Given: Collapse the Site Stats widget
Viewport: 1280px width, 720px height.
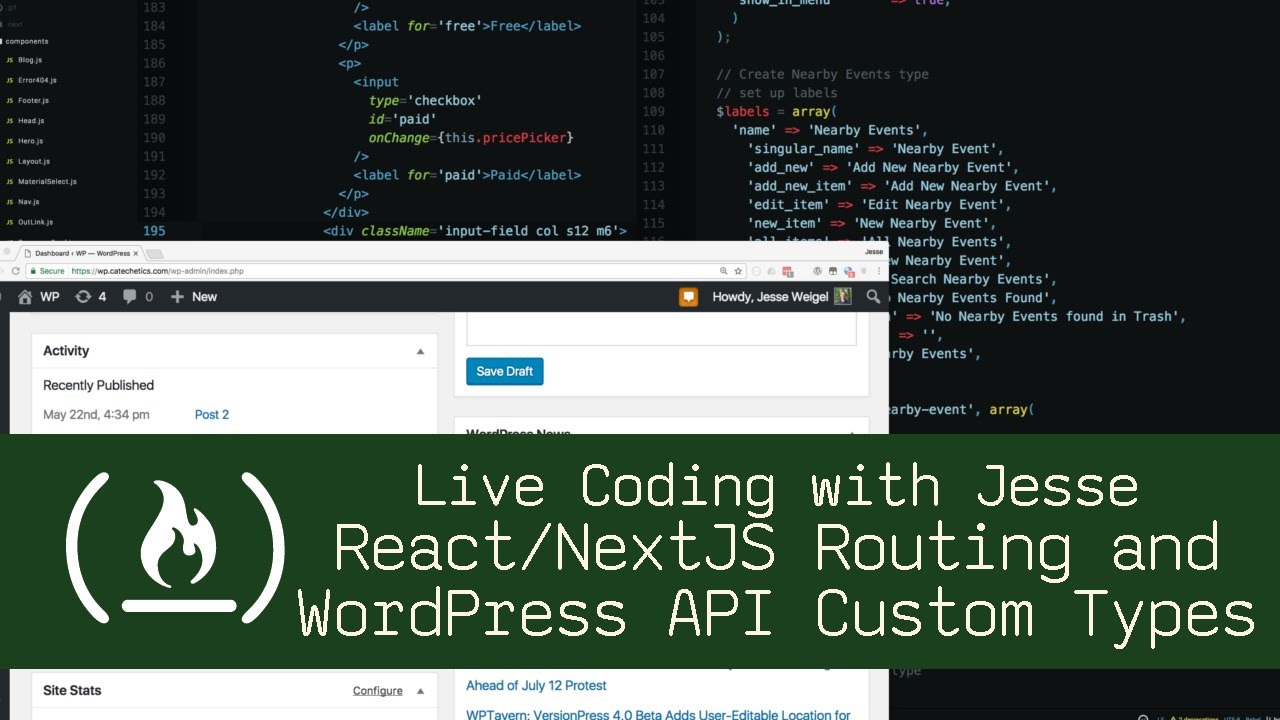Looking at the screenshot, I should tap(421, 691).
